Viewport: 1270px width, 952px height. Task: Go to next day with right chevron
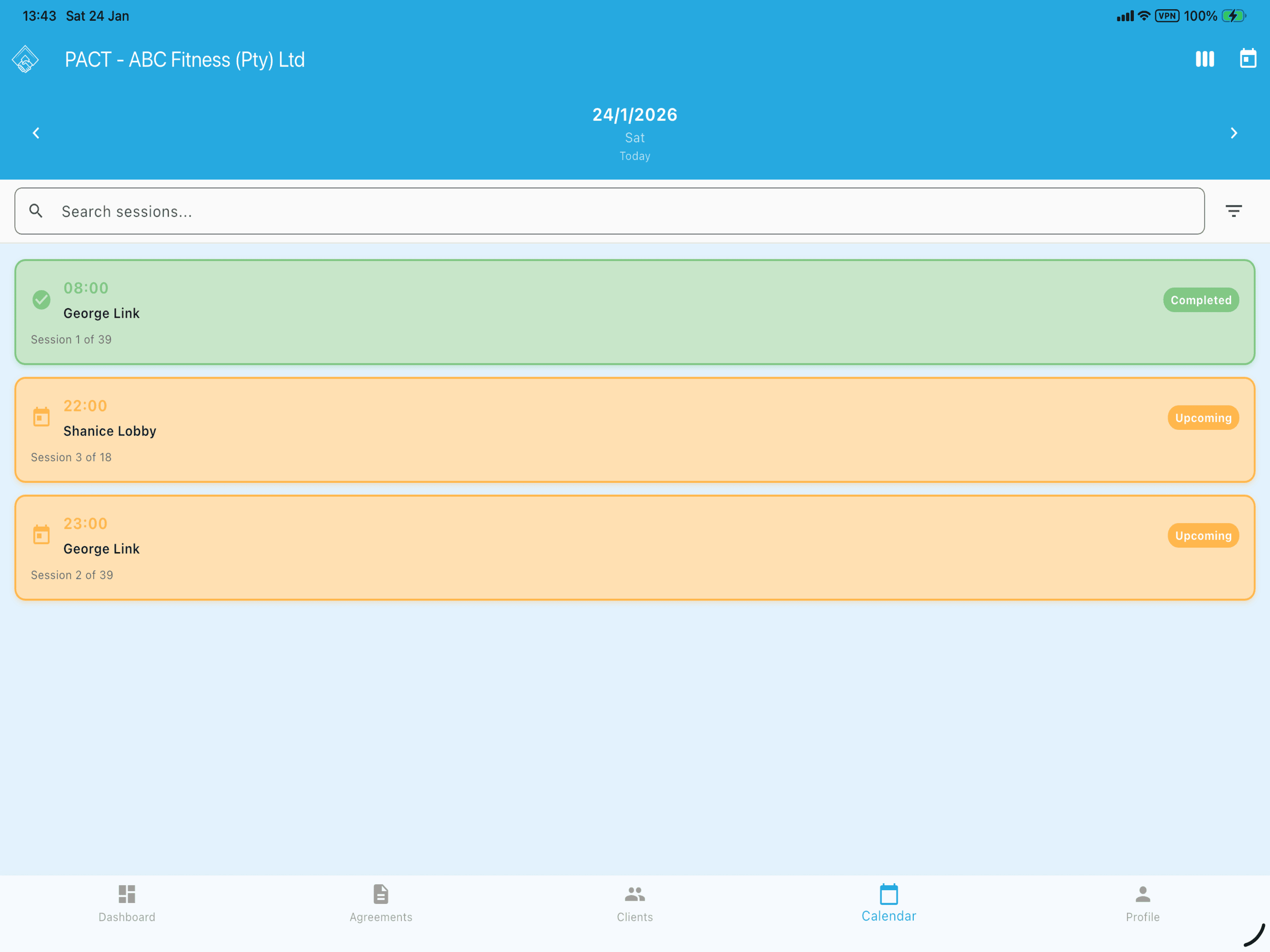click(x=1233, y=133)
